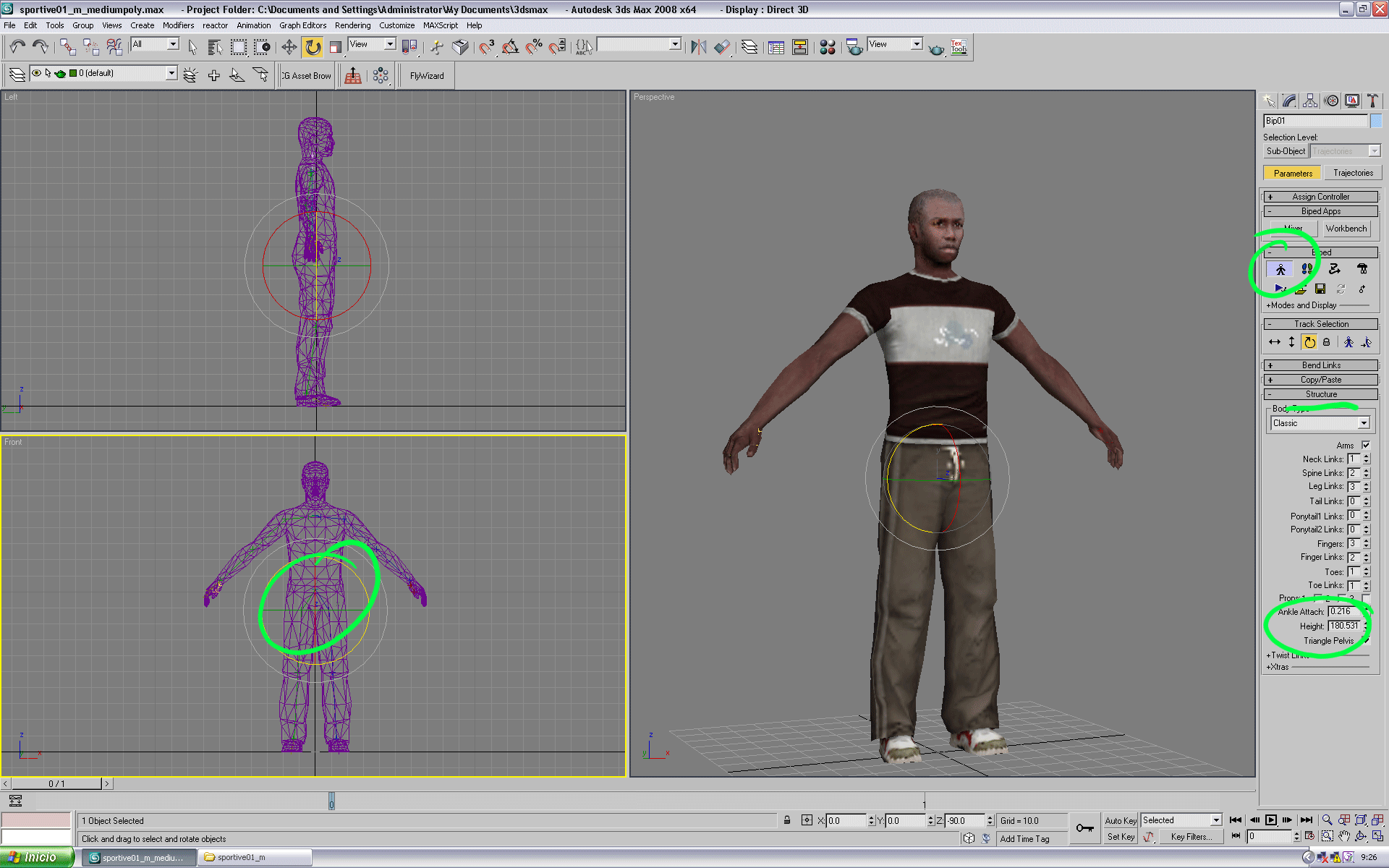
Task: Expand the Bend Links rollout
Action: point(1320,365)
